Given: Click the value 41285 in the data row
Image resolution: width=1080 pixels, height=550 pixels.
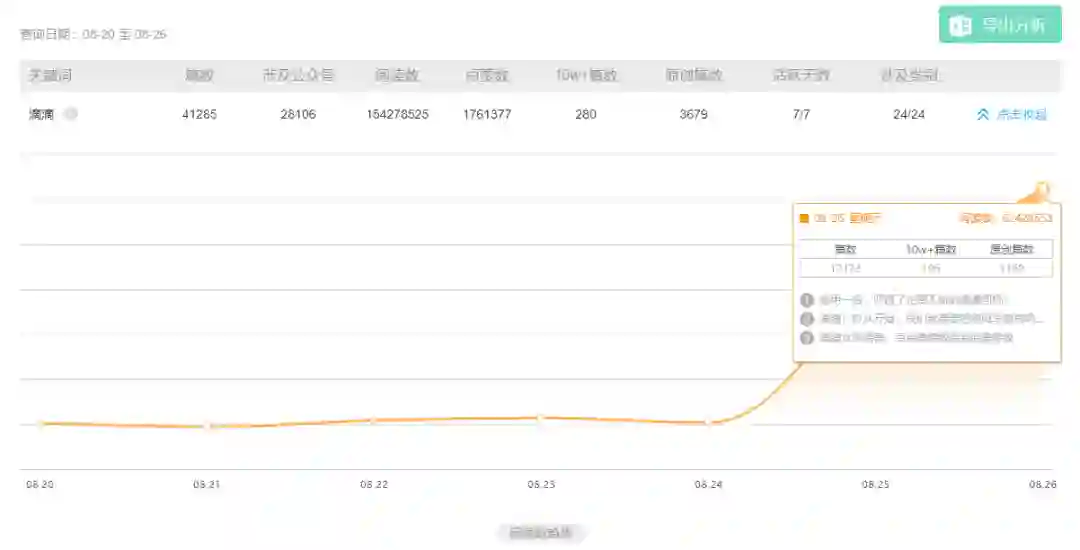Looking at the screenshot, I should pos(199,114).
